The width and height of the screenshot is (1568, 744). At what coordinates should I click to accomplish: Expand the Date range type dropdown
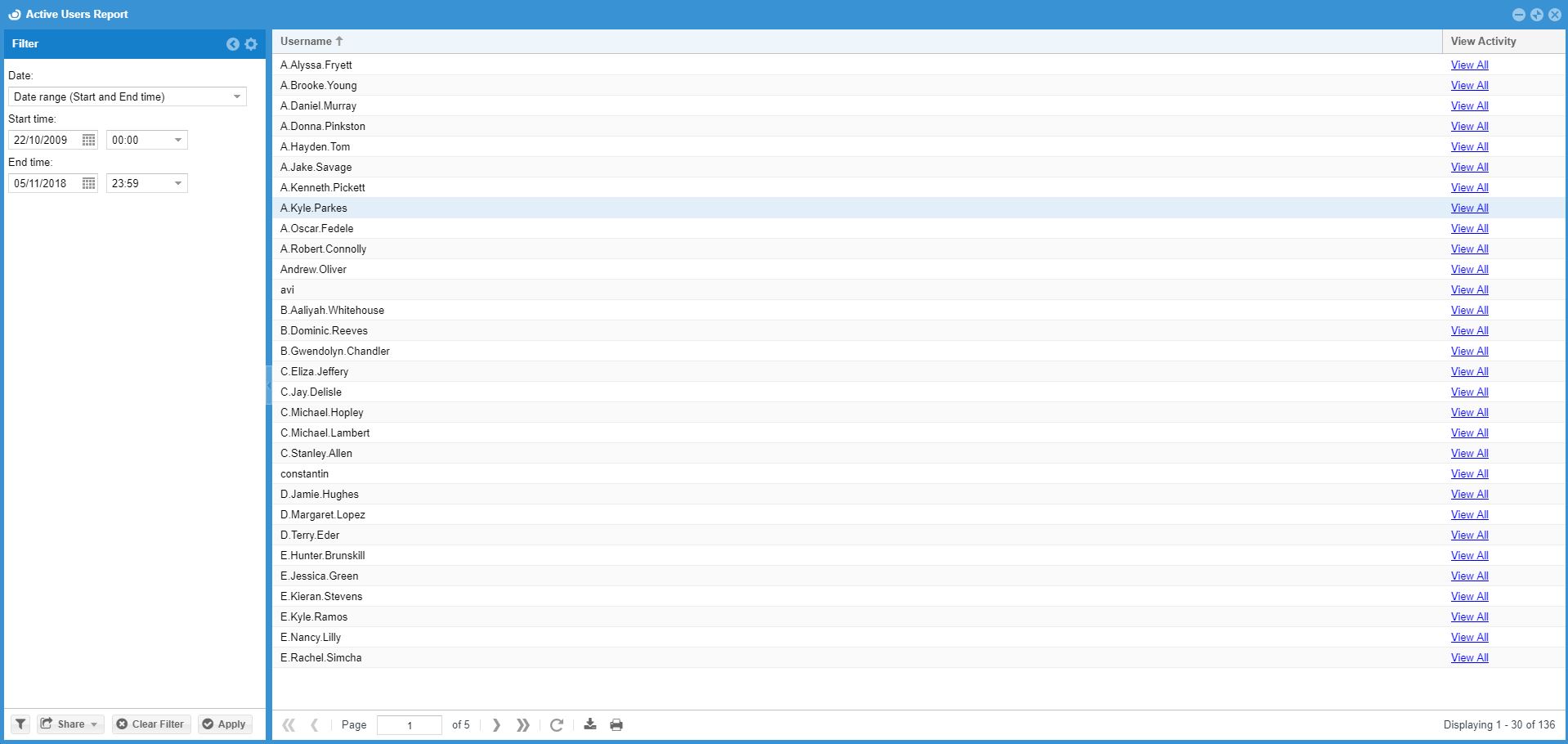tap(237, 96)
